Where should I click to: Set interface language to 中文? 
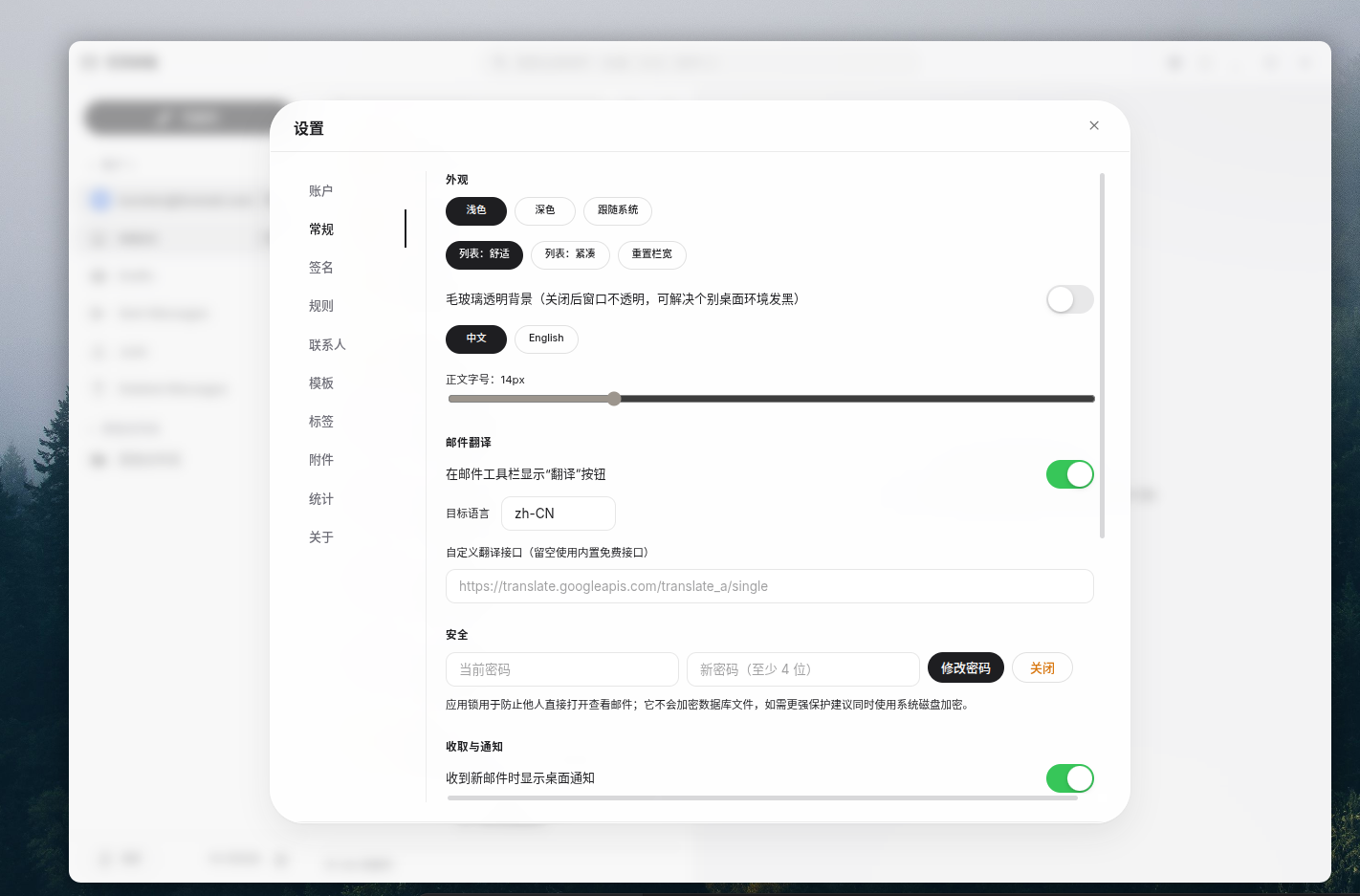[476, 339]
